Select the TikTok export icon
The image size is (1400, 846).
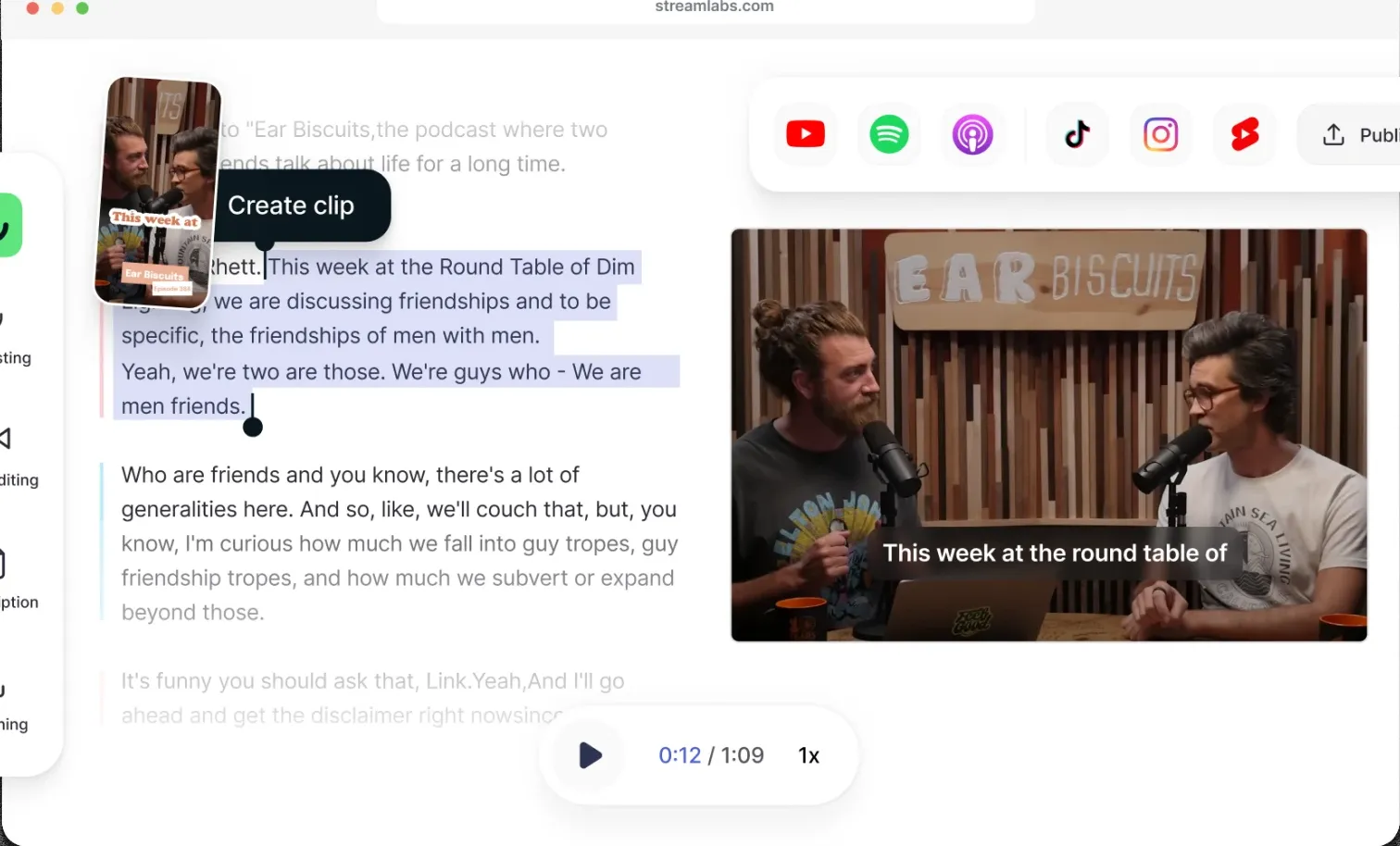click(1077, 135)
